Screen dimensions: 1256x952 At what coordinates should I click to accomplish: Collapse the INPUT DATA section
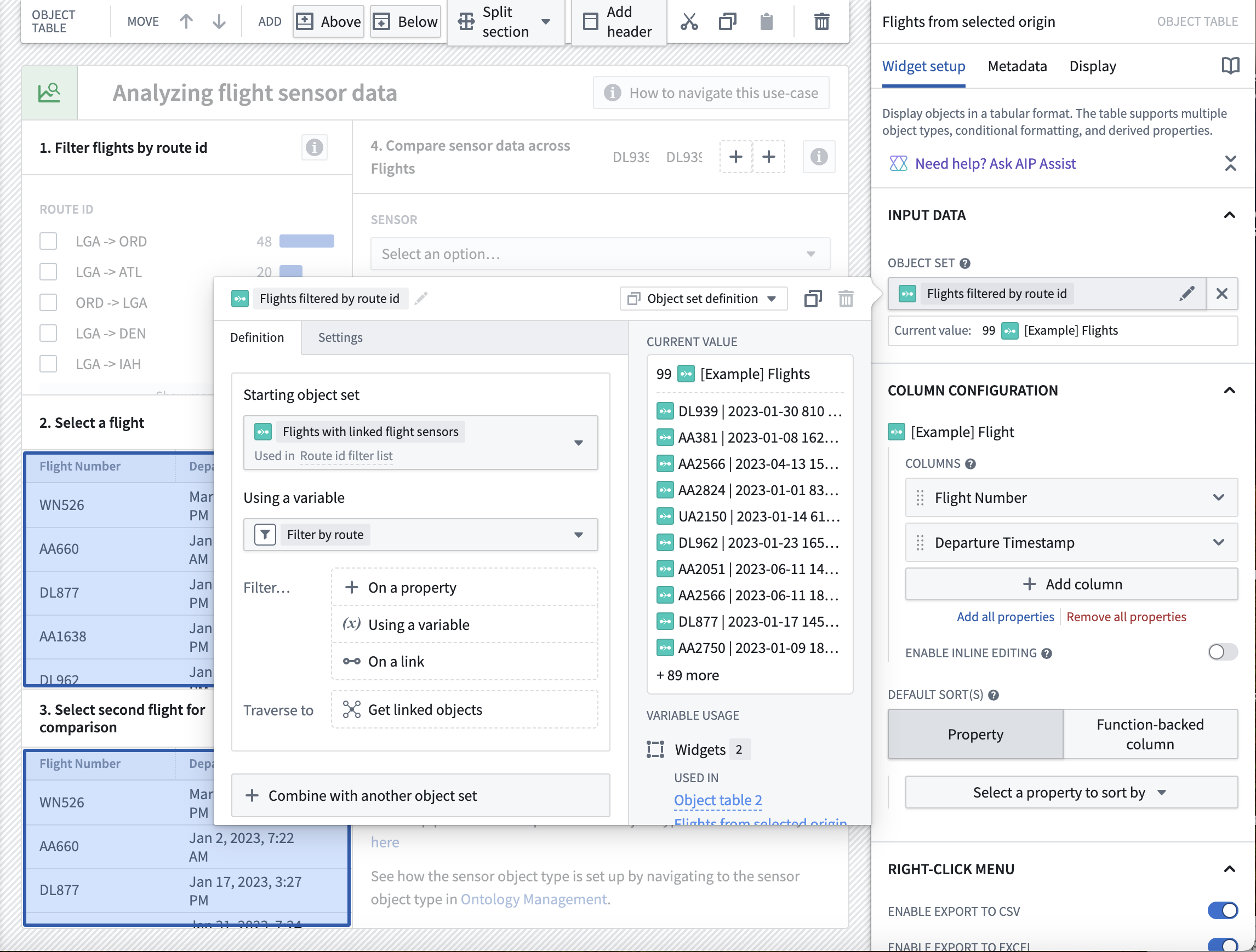pyautogui.click(x=1229, y=215)
